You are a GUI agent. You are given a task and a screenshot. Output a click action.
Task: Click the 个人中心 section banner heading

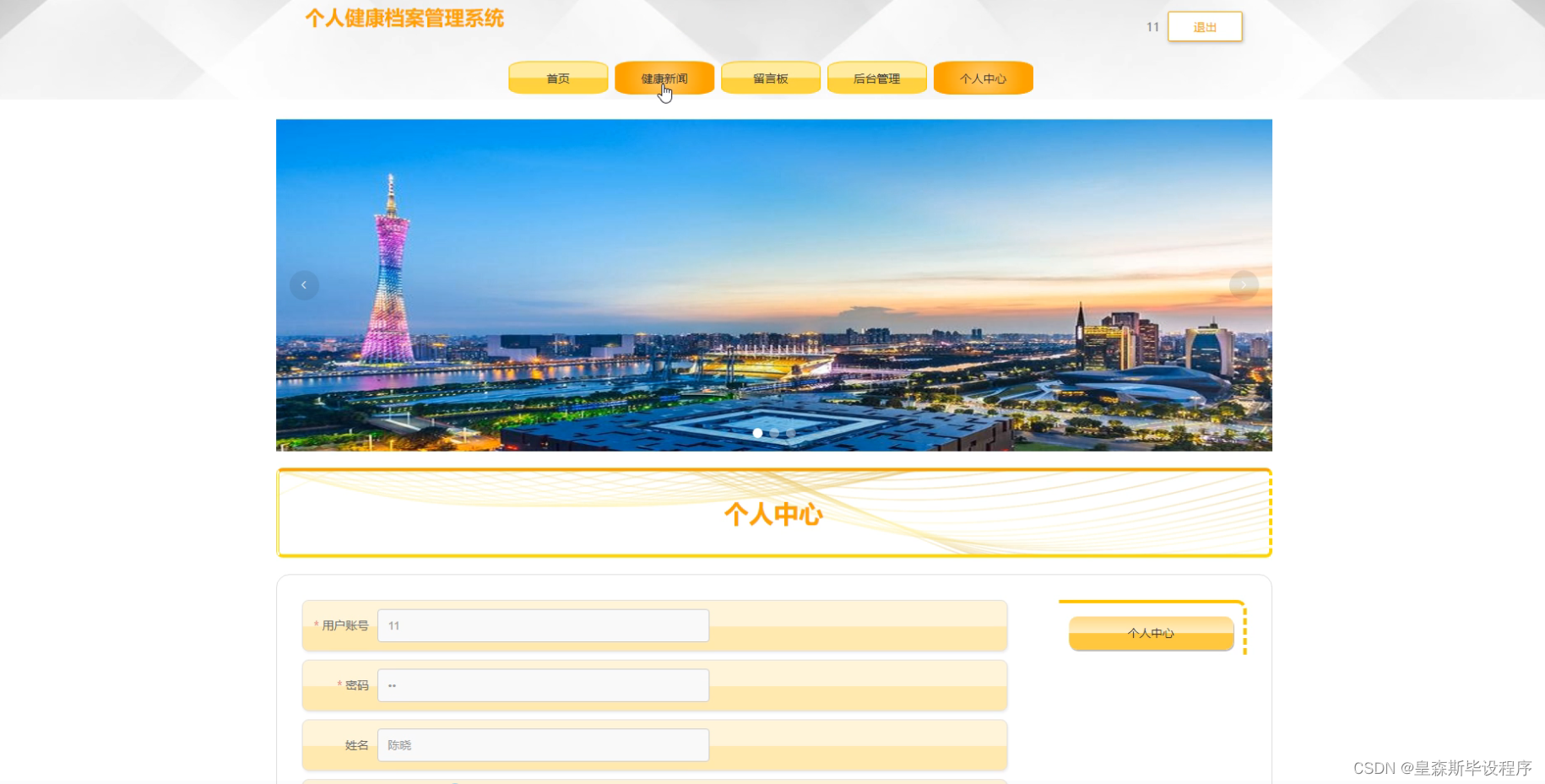[773, 513]
